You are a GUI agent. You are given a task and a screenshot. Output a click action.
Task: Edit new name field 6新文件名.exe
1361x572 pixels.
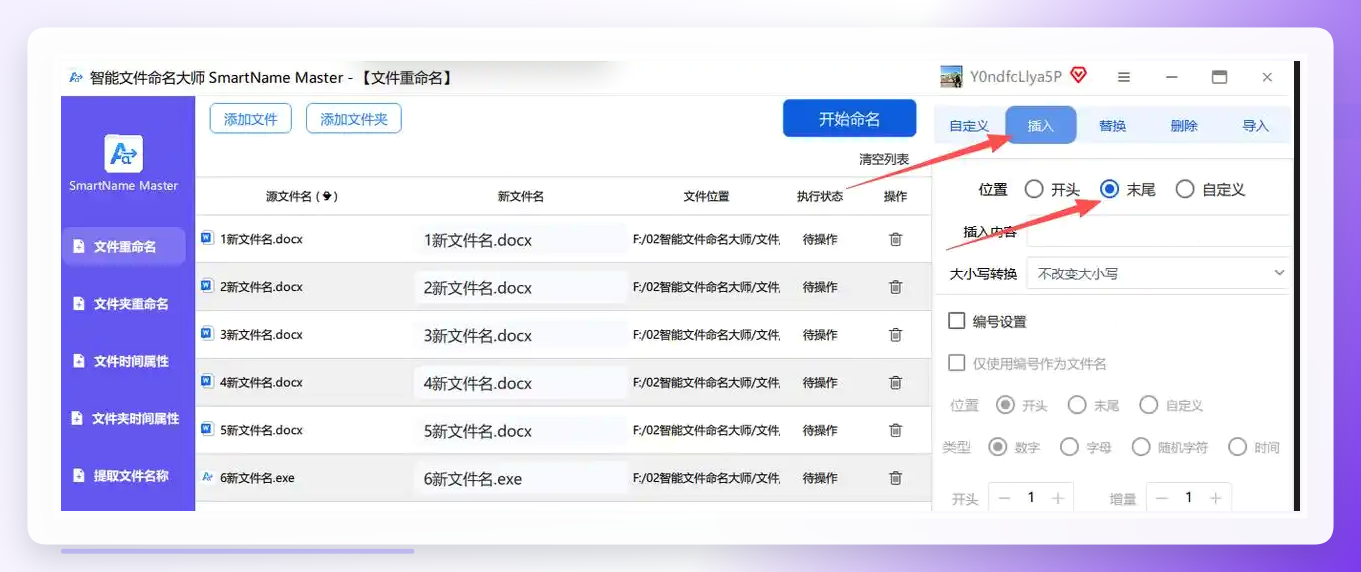tap(520, 479)
